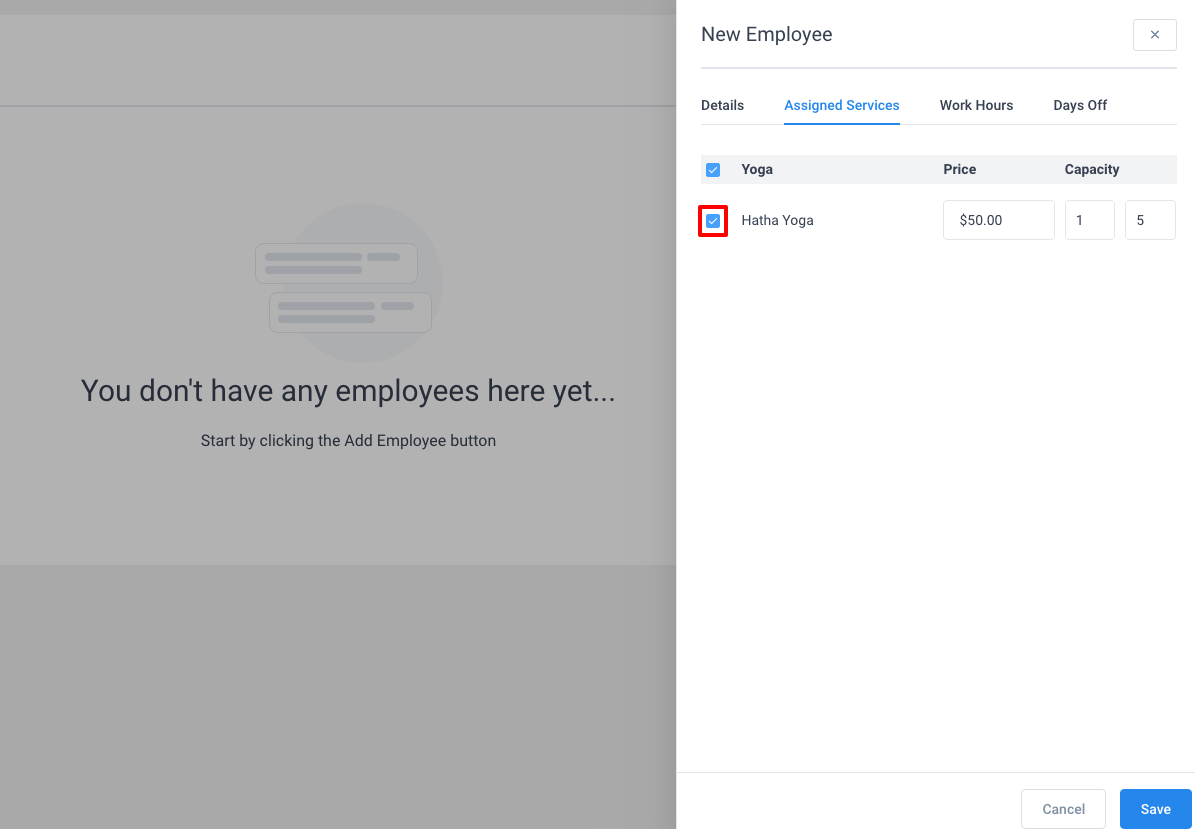Click the Capacity column header

(1091, 169)
